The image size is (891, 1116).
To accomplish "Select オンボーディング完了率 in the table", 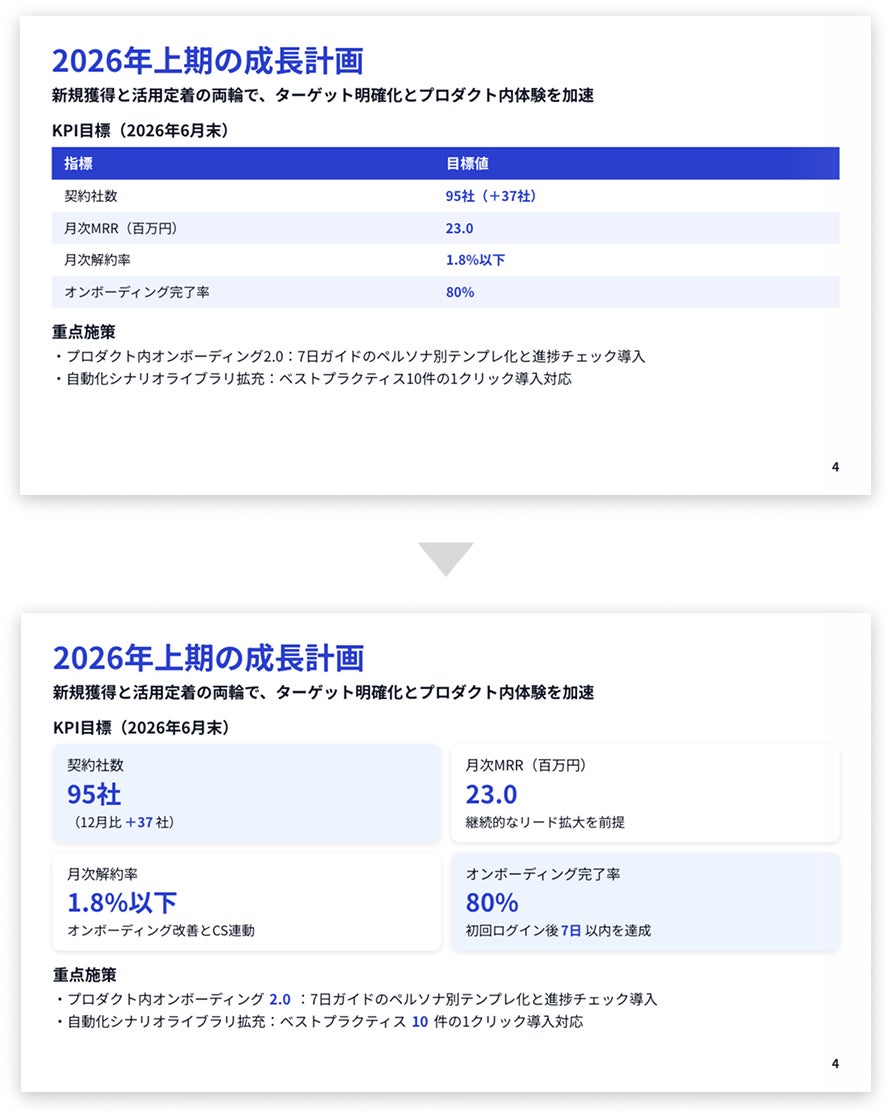I will pos(137,292).
